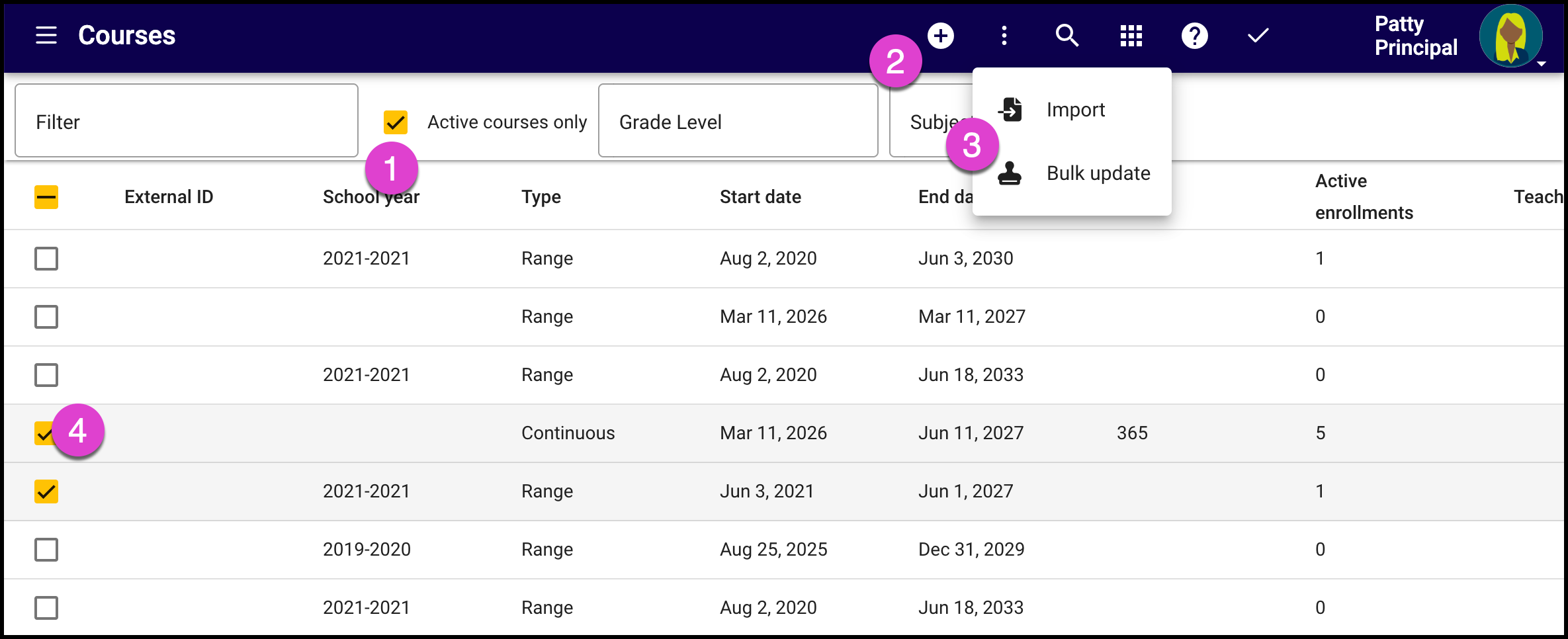1568x639 pixels.
Task: Open the three-dot more options menu
Action: pyautogui.click(x=1004, y=36)
